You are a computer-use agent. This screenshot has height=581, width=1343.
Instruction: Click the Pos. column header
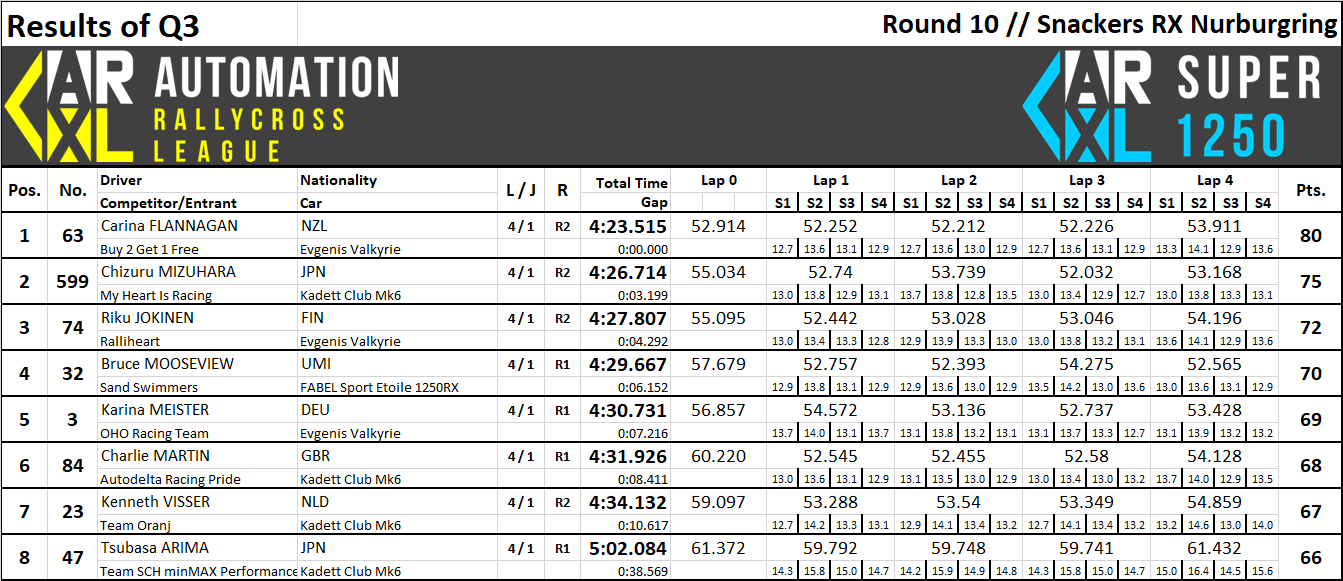pyautogui.click(x=24, y=190)
